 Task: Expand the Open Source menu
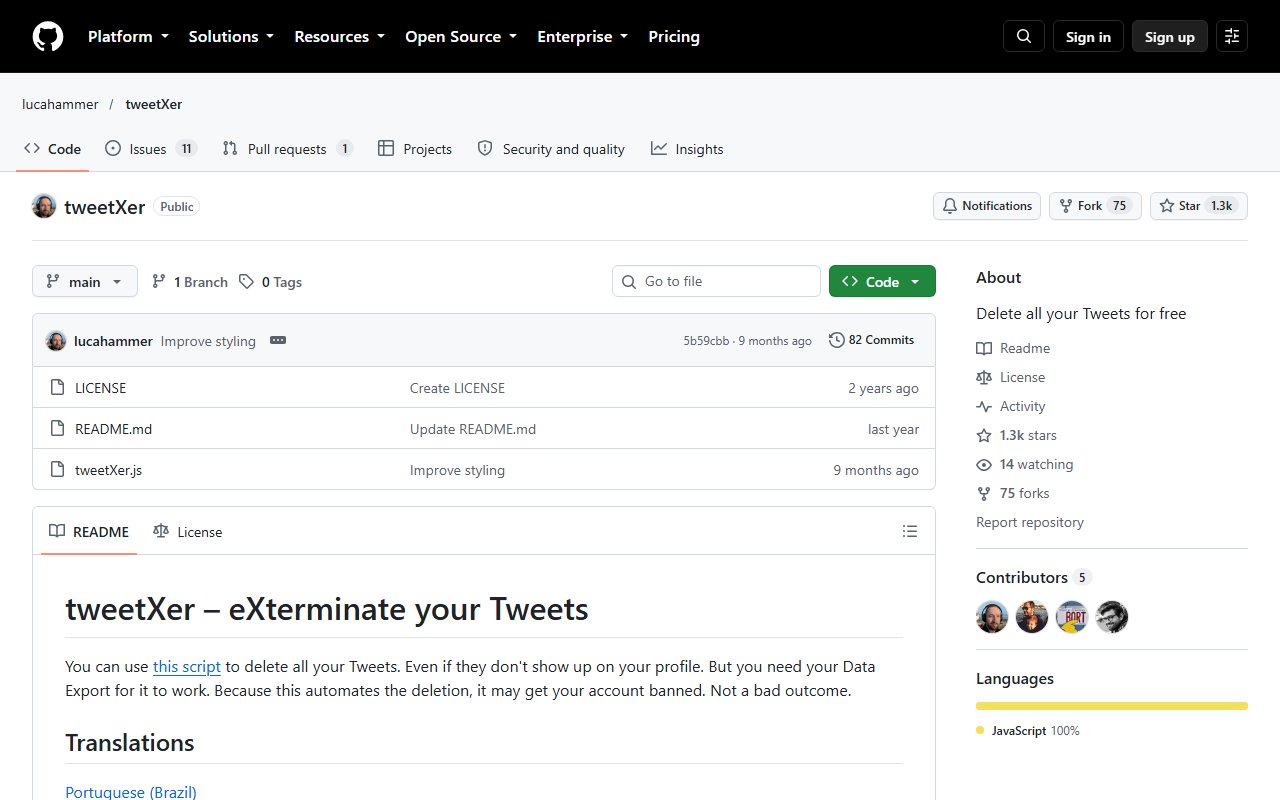coord(461,37)
